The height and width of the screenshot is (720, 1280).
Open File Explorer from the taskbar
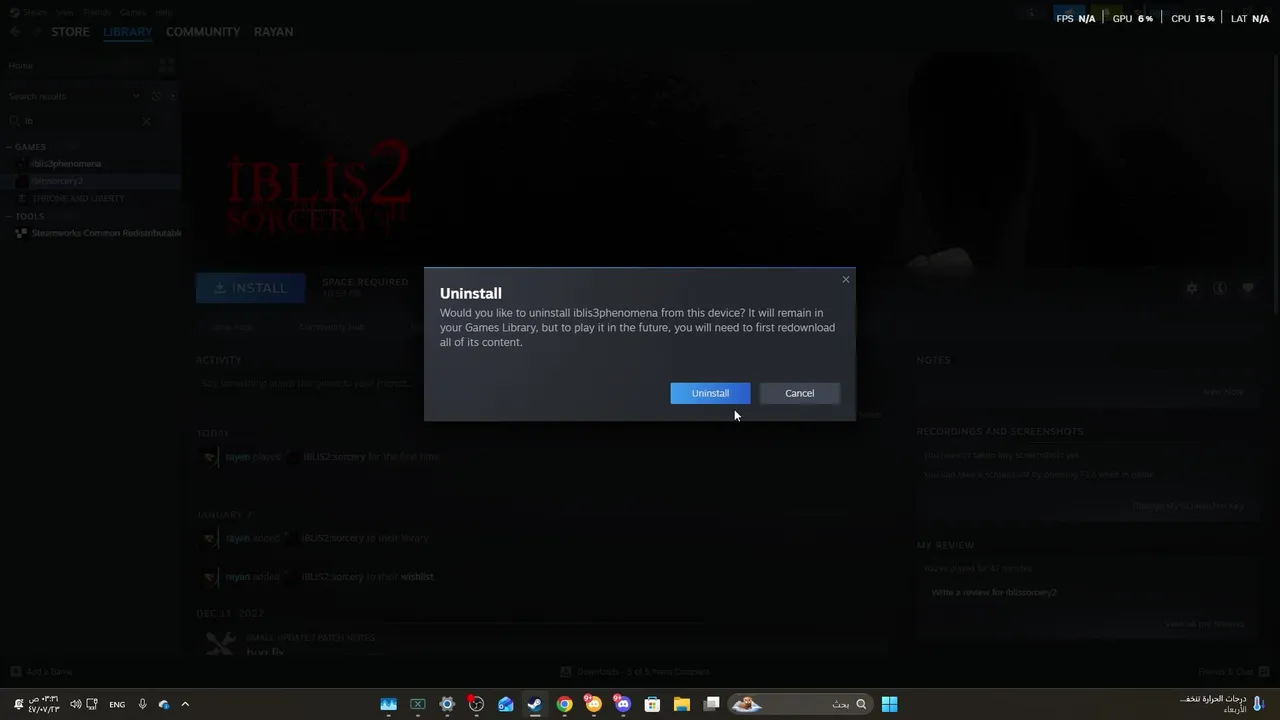click(682, 704)
